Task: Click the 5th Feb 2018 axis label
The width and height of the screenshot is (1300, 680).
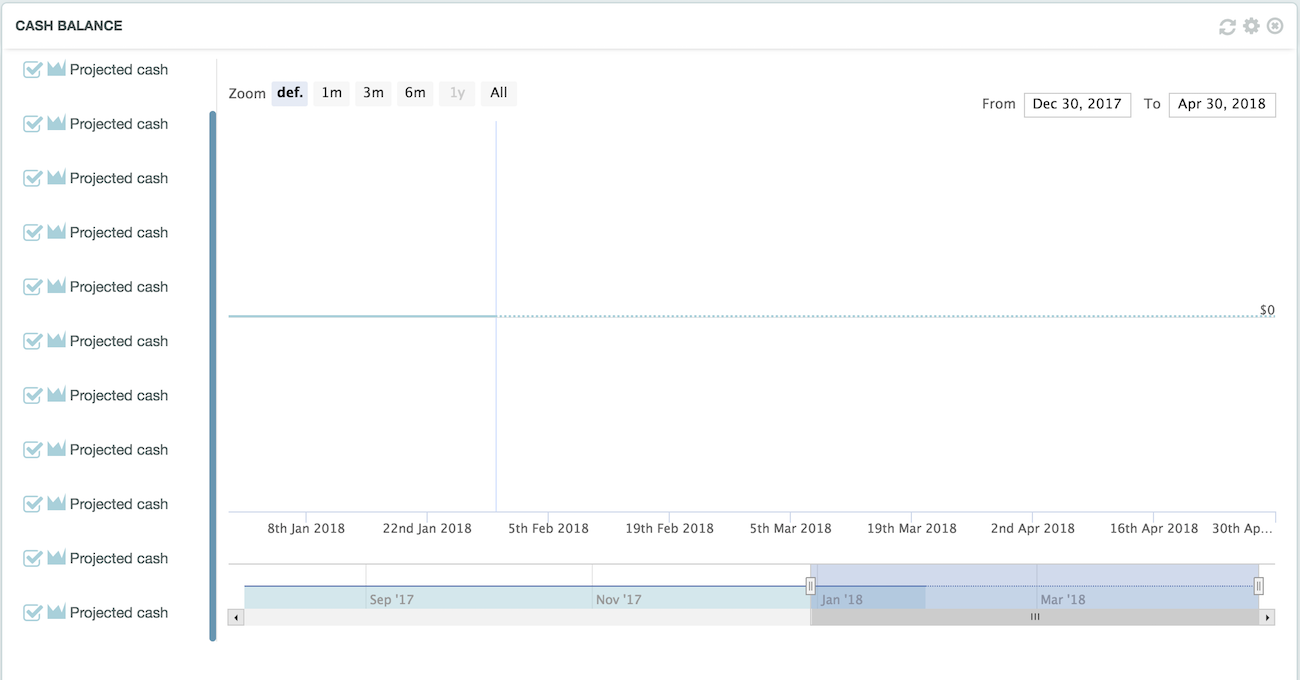Action: tap(548, 528)
